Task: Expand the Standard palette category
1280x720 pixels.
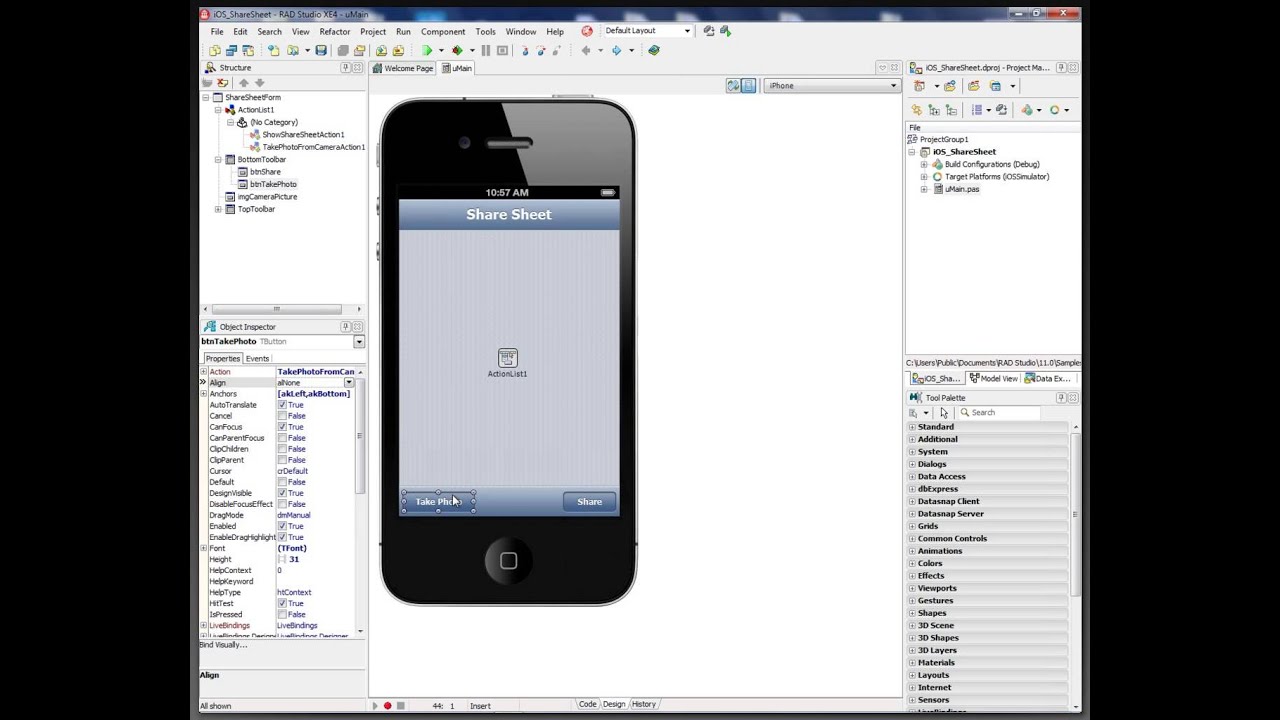Action: (912, 427)
